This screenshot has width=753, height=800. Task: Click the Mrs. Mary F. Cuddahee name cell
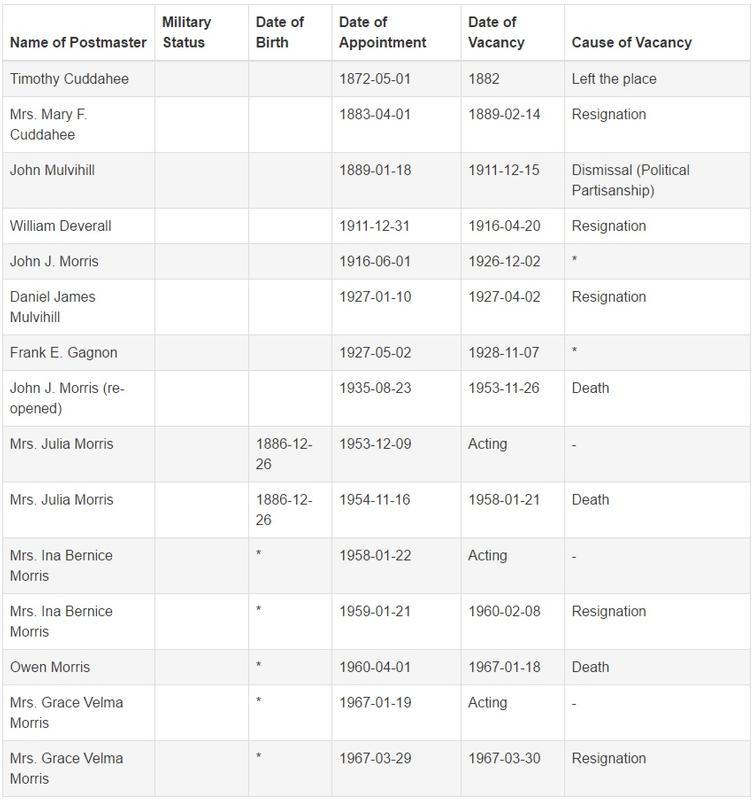point(48,124)
